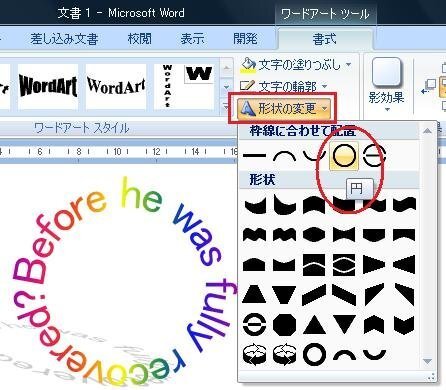Apply the Inflate Top warp shape
Screen dimensions: 446x390
click(x=254, y=265)
